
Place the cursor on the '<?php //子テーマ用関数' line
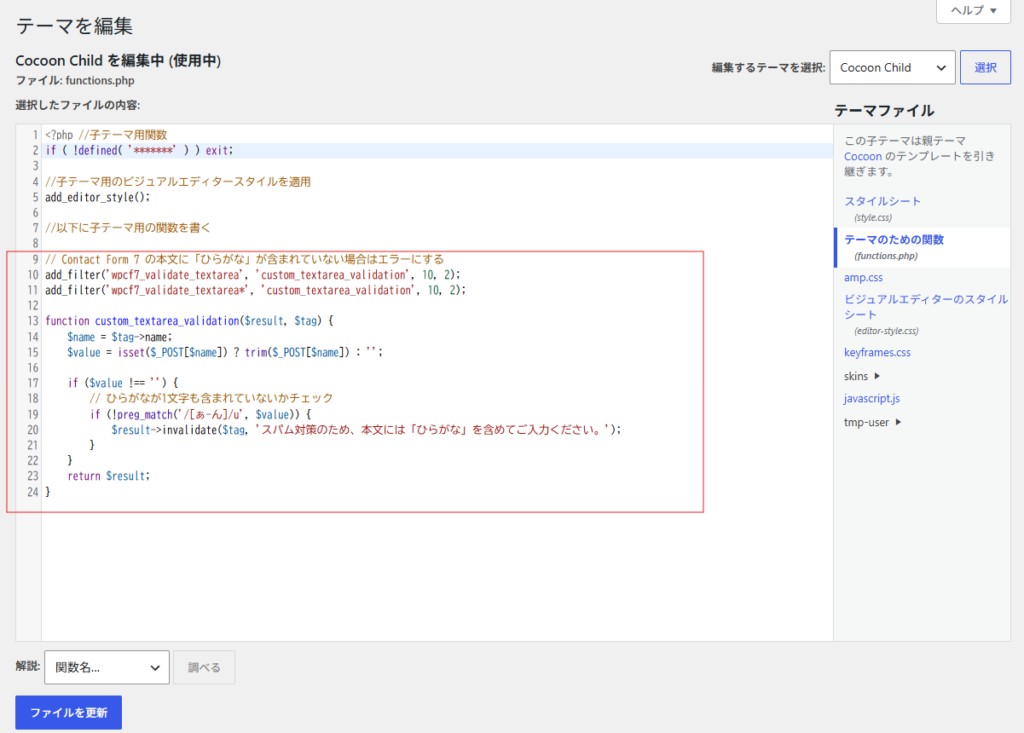[106, 135]
